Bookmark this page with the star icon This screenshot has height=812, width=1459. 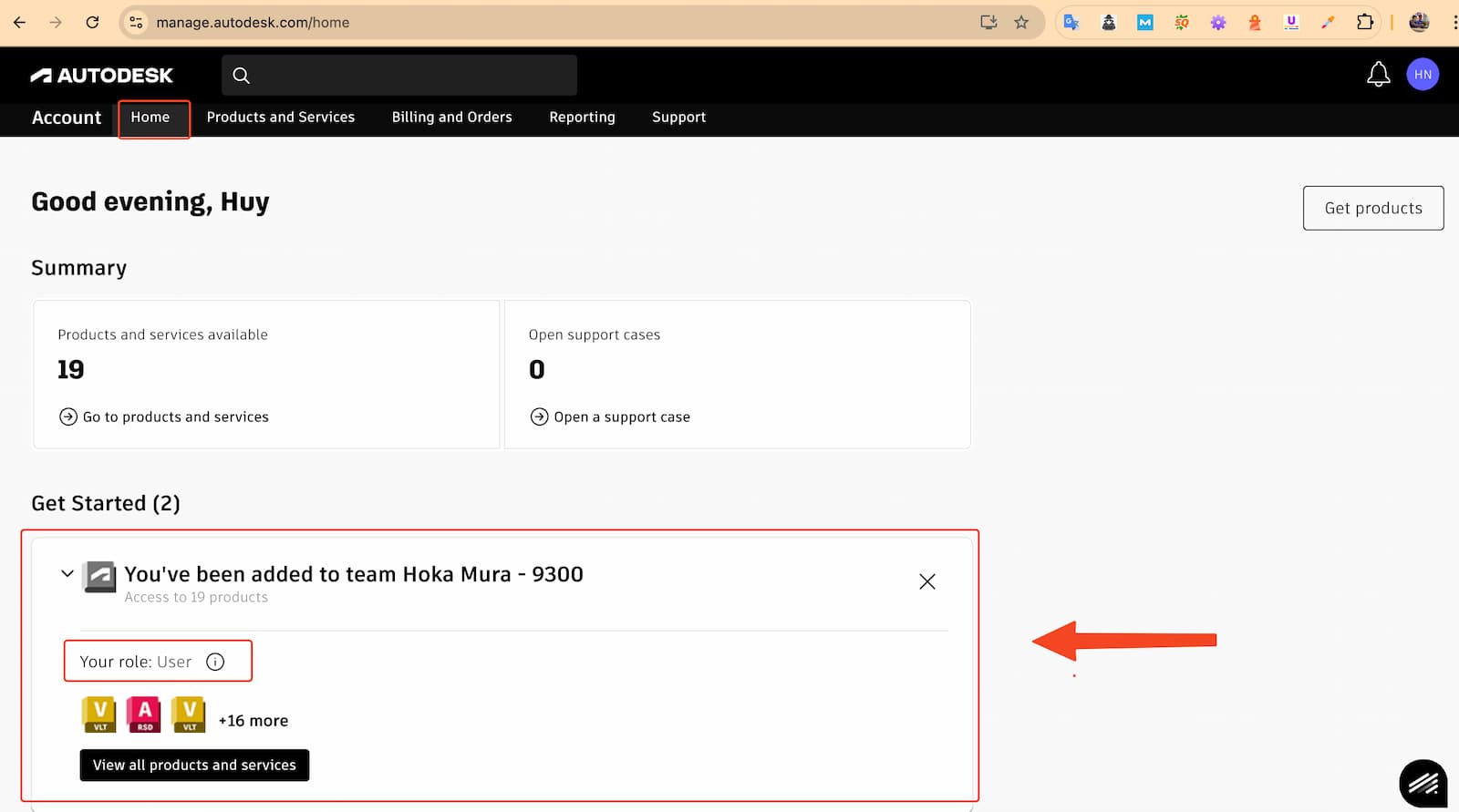coord(1021,22)
